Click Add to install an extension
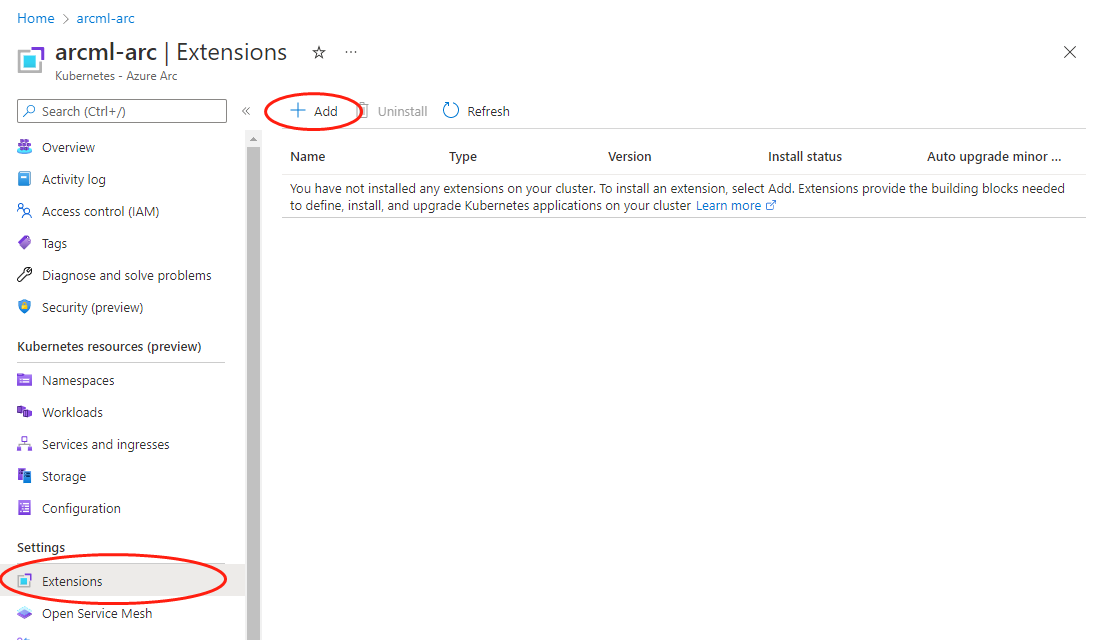The width and height of the screenshot is (1093, 640). click(313, 110)
